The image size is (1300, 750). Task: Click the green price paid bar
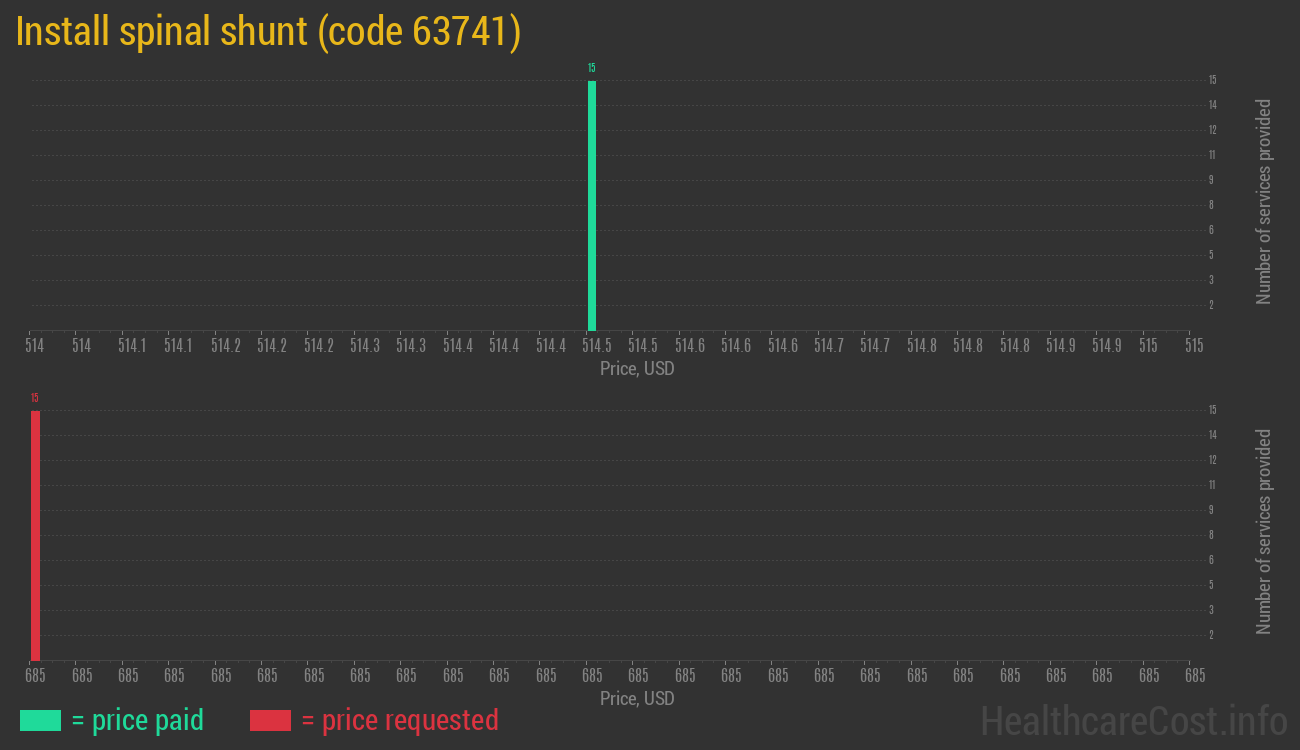pyautogui.click(x=592, y=205)
